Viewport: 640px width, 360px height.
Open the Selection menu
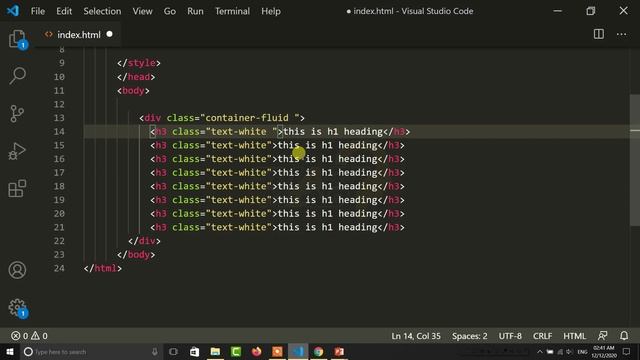[102, 11]
